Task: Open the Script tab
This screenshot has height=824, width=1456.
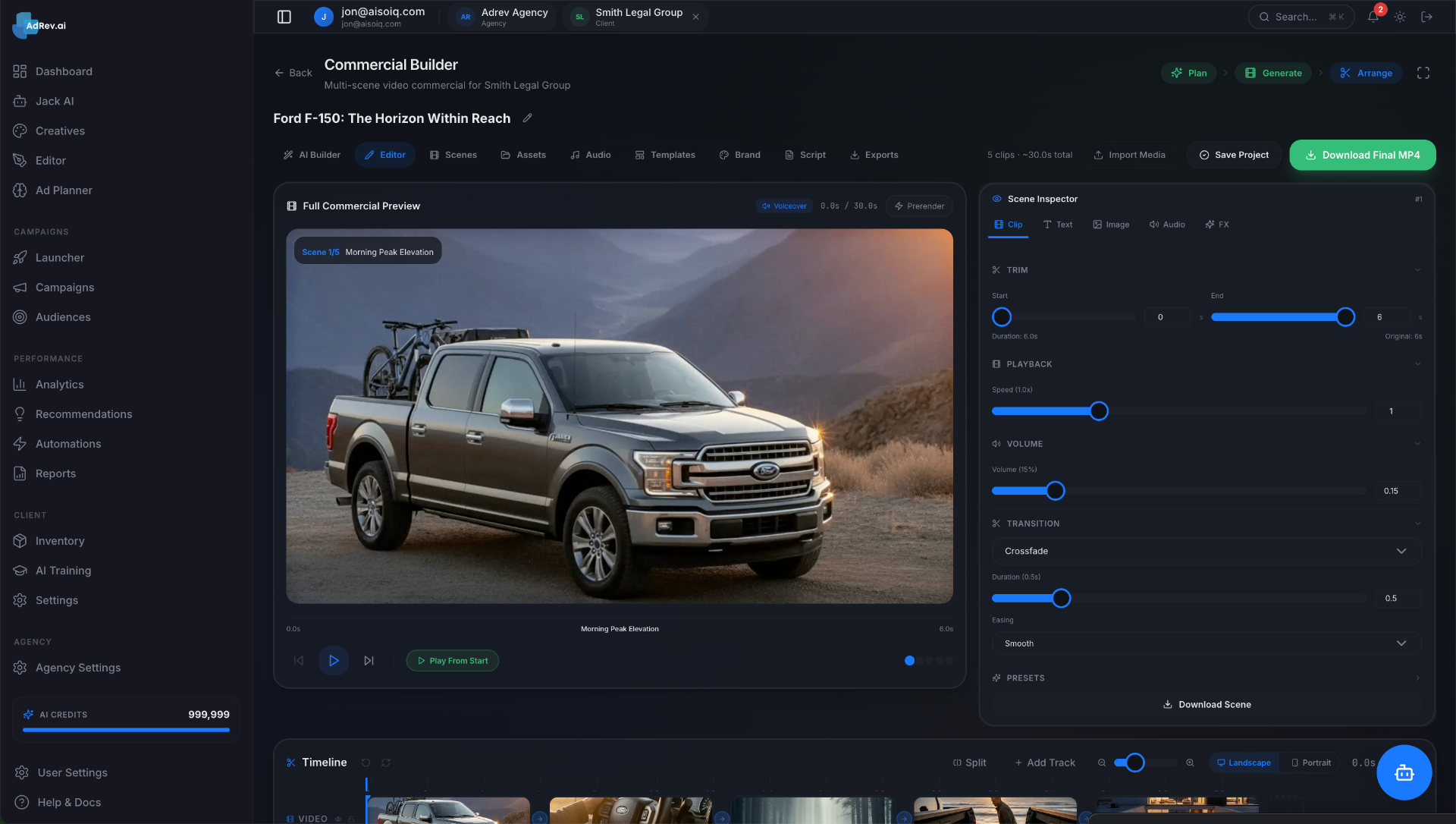Action: click(805, 155)
